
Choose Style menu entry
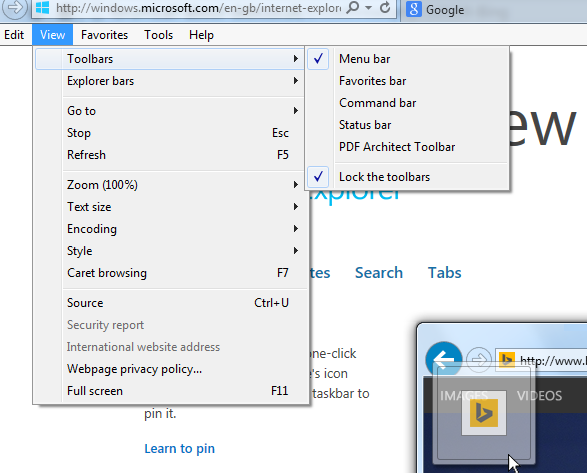[171, 251]
